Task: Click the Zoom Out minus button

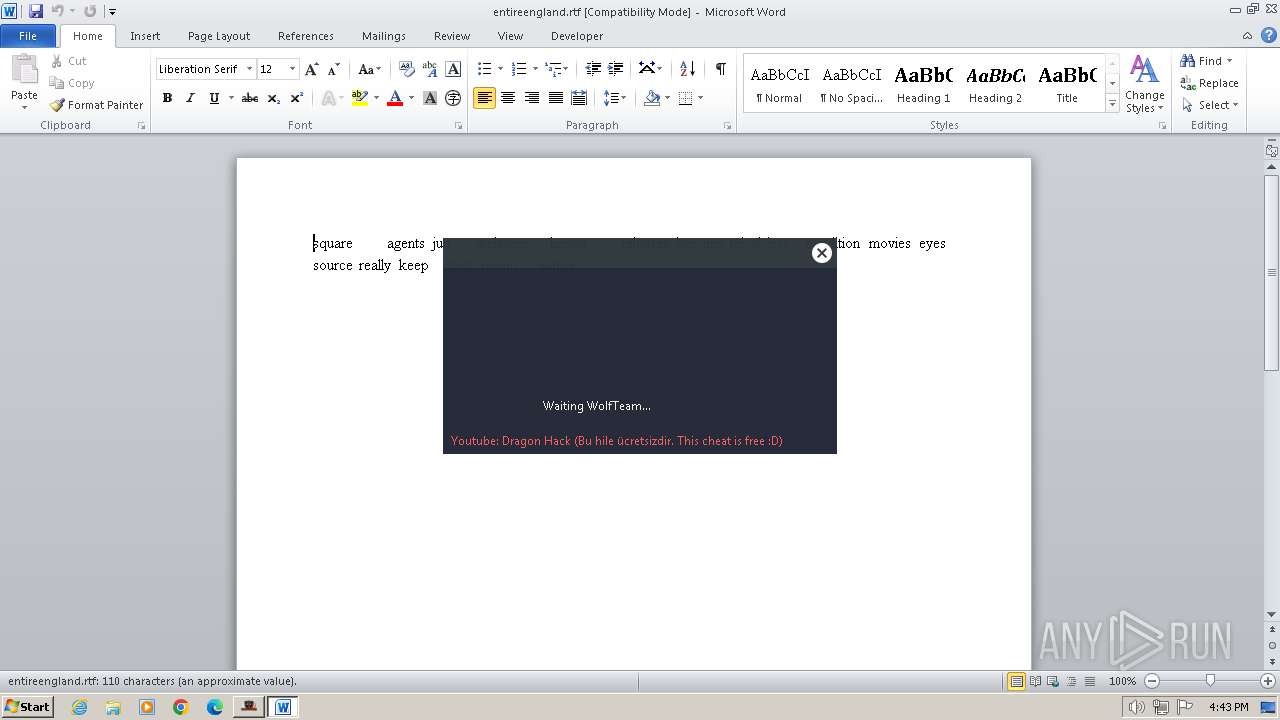Action: 1152,681
